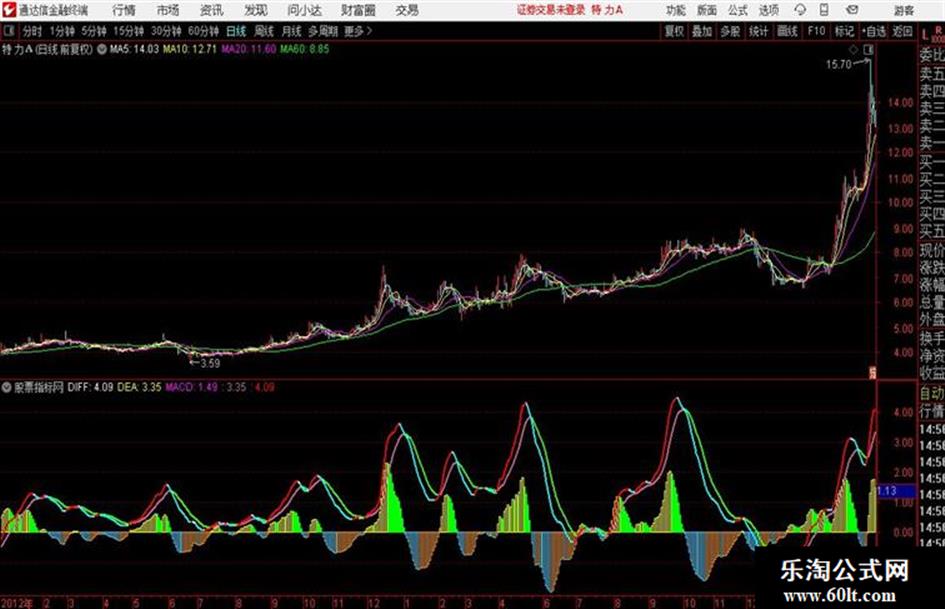Click the envelope messages icon
945x609 pixels.
(852, 10)
